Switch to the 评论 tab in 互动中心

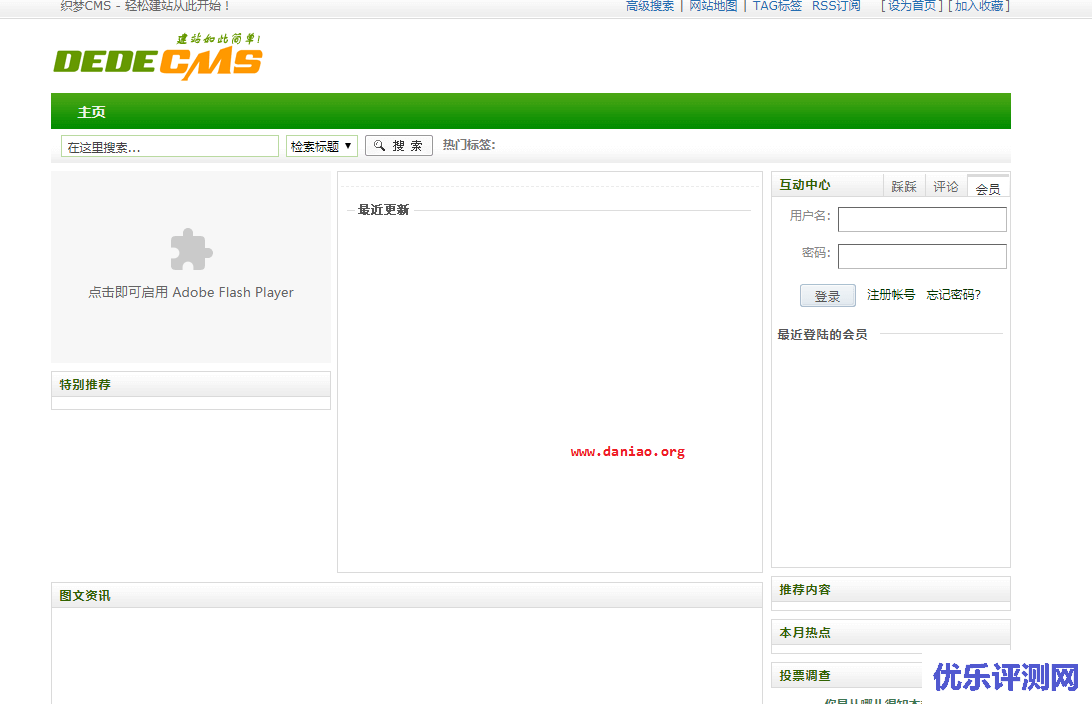tap(946, 186)
